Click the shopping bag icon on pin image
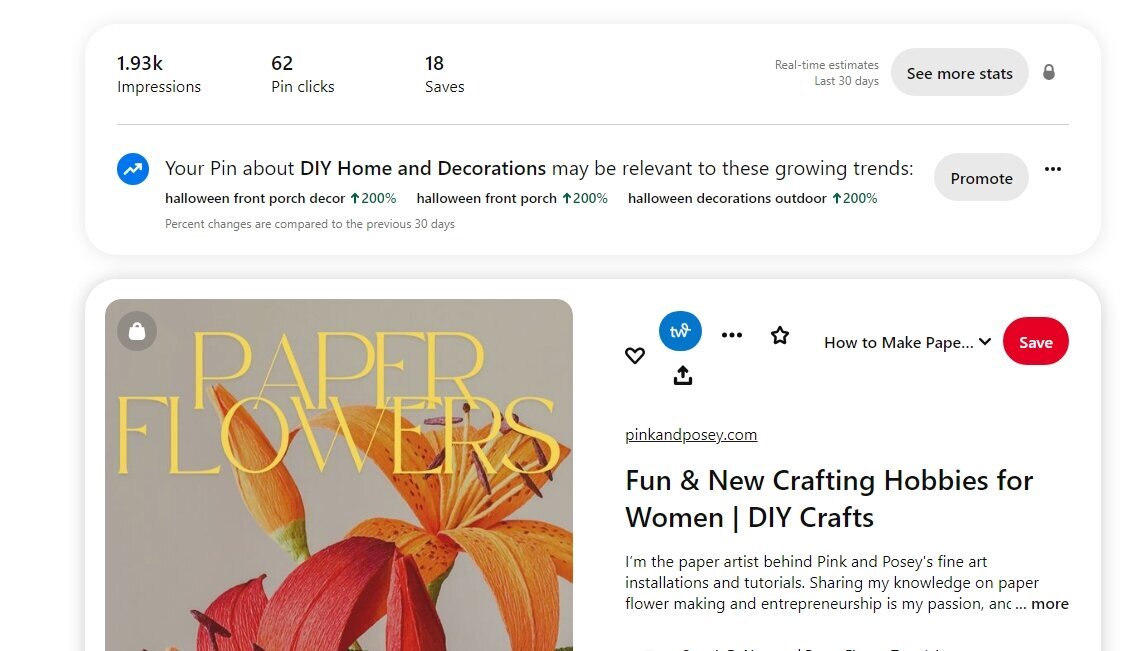The height and width of the screenshot is (651, 1136). (137, 332)
